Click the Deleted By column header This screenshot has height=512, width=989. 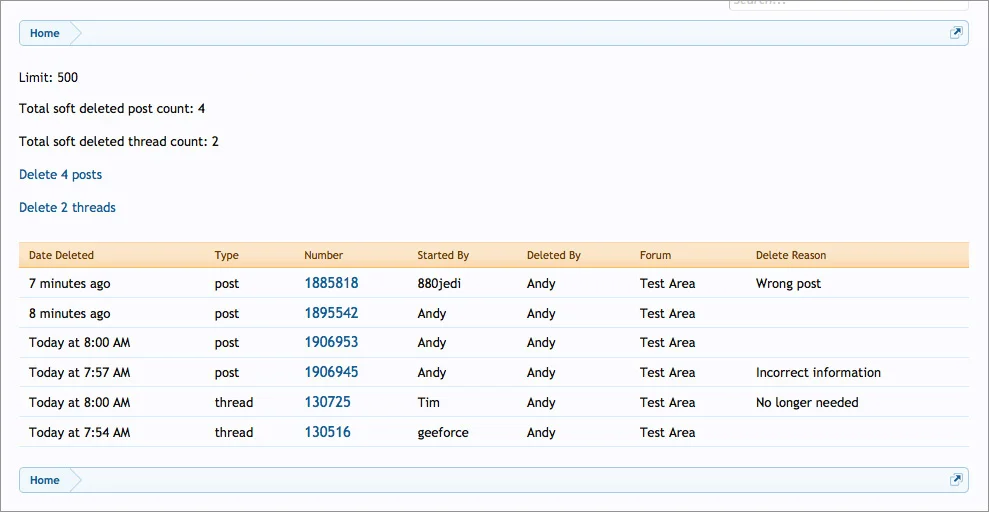[554, 255]
